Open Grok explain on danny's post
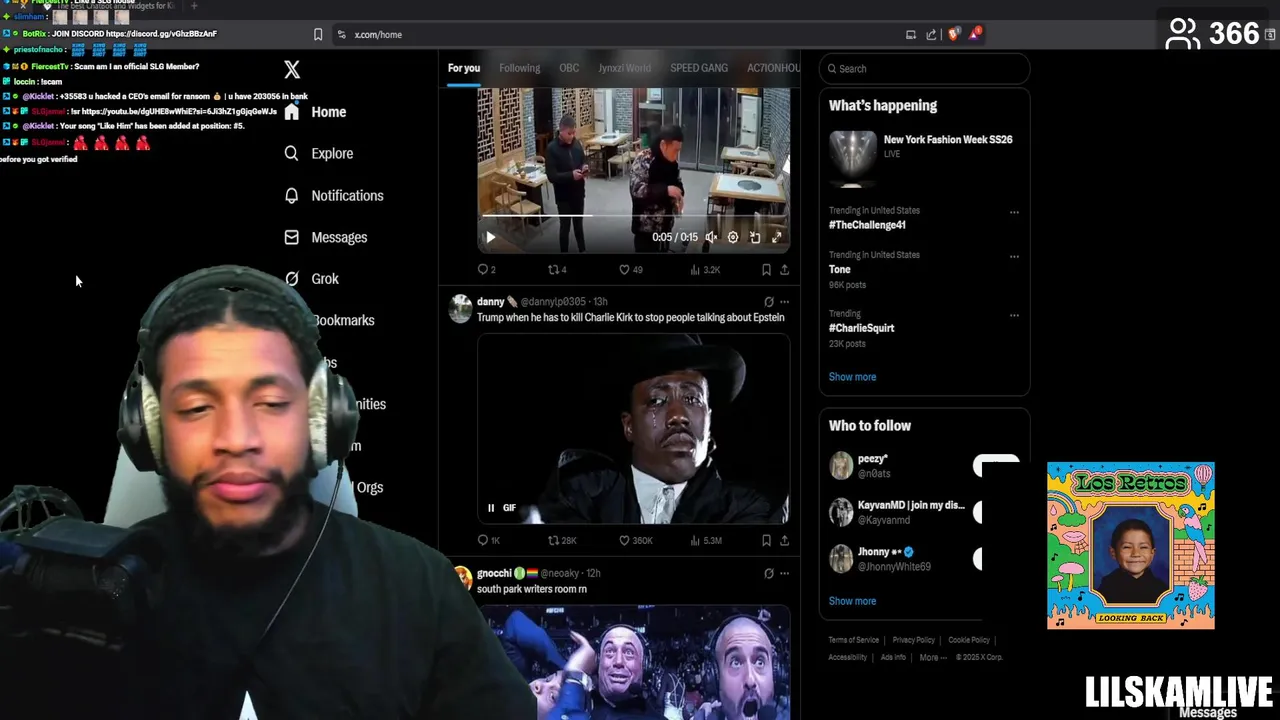Image resolution: width=1280 pixels, height=720 pixels. [x=768, y=301]
